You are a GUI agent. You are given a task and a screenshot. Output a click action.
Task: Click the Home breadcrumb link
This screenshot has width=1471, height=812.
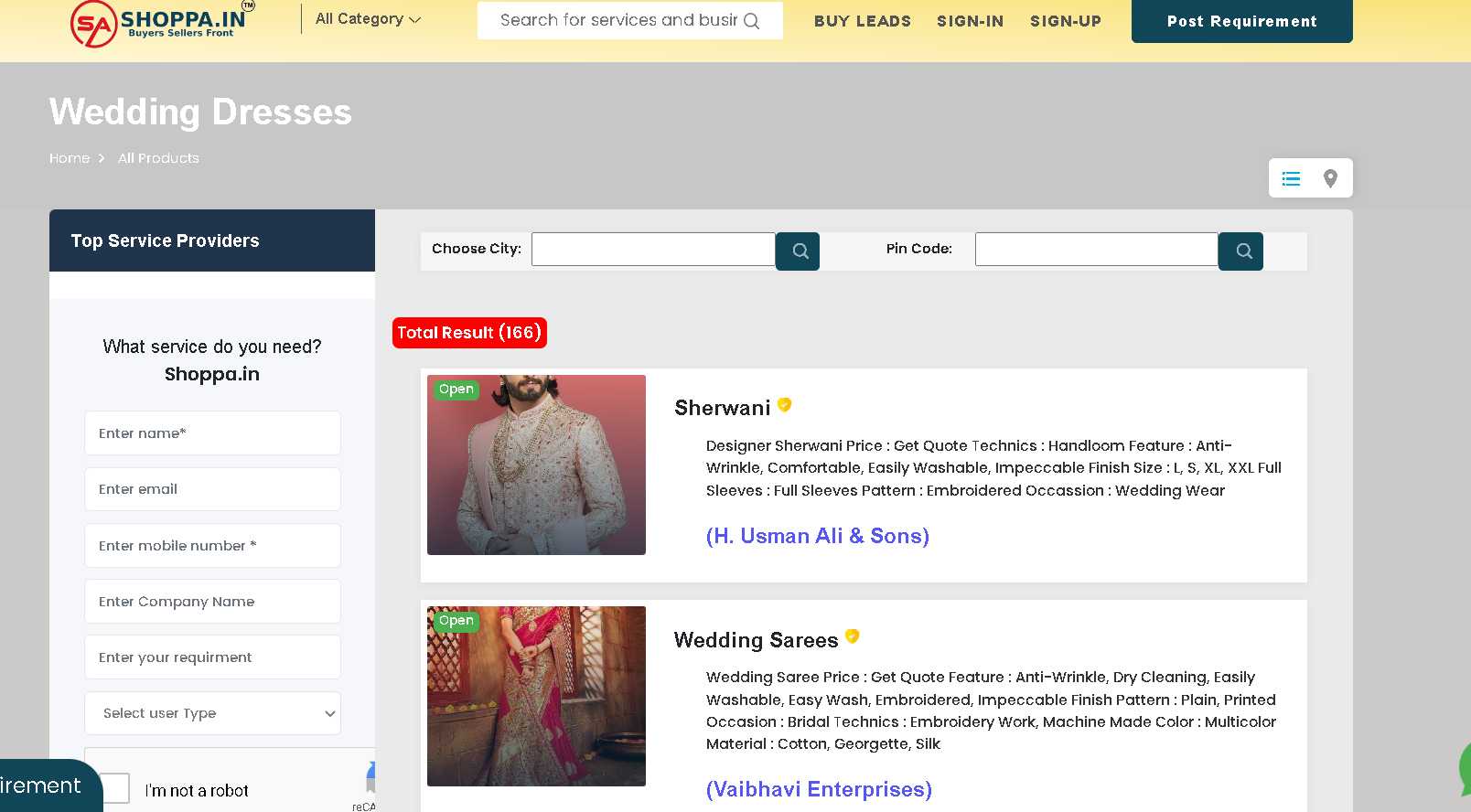(x=70, y=158)
